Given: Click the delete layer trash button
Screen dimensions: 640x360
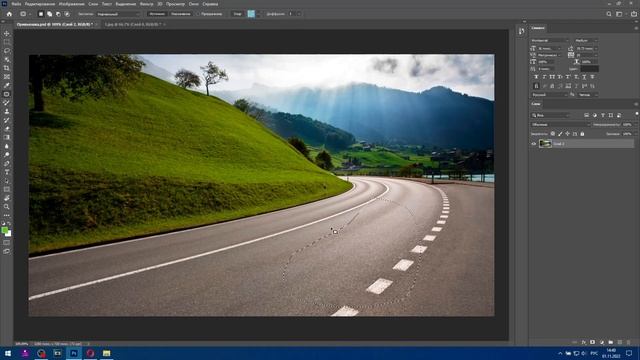Looking at the screenshot, I should pyautogui.click(x=629, y=342).
